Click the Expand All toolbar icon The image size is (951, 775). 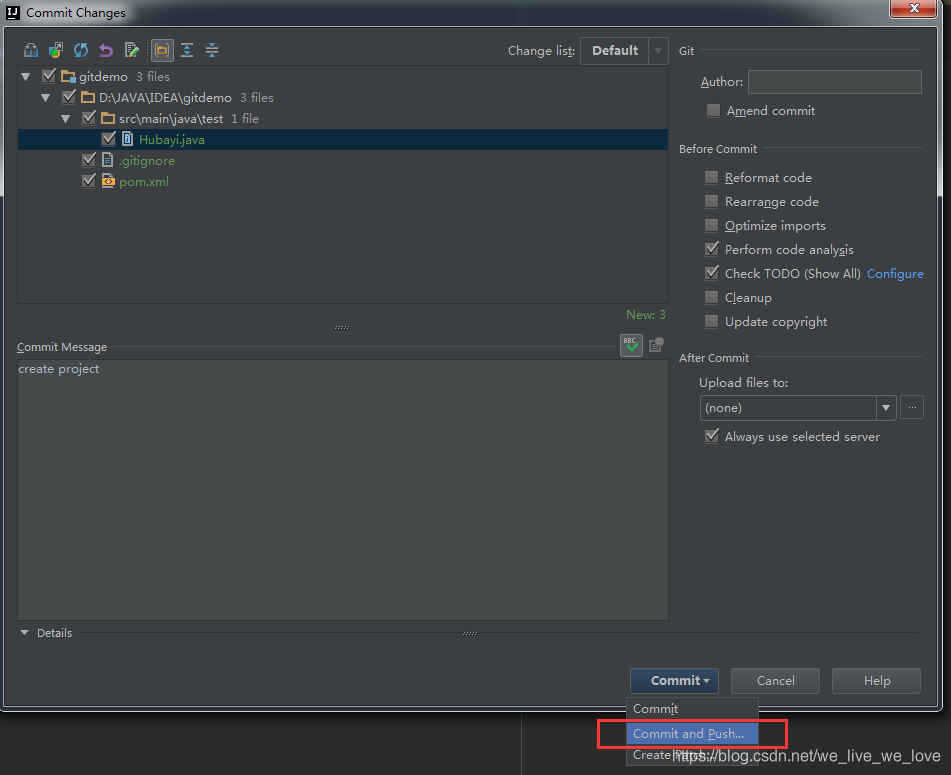tap(187, 50)
